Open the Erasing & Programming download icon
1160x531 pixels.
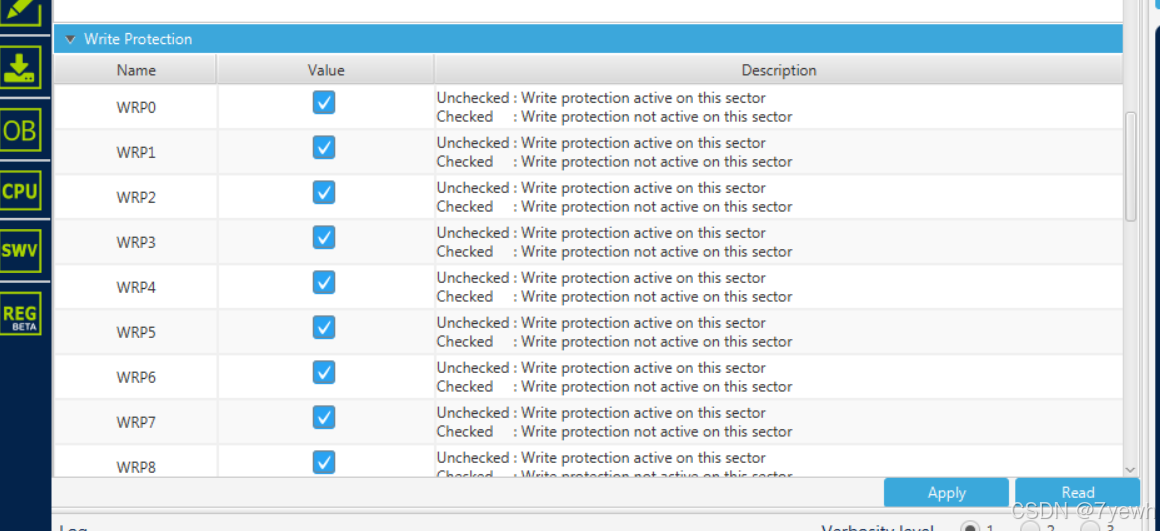coord(20,68)
